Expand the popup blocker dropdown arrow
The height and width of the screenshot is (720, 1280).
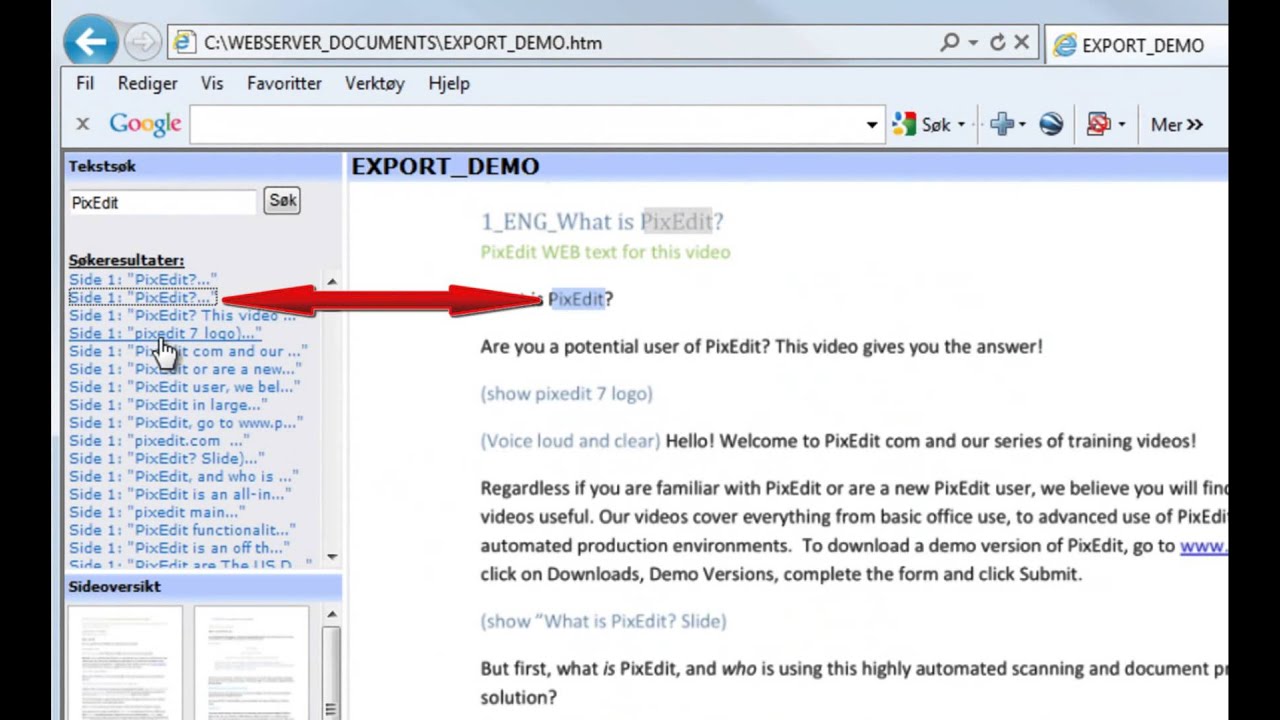click(x=1121, y=125)
